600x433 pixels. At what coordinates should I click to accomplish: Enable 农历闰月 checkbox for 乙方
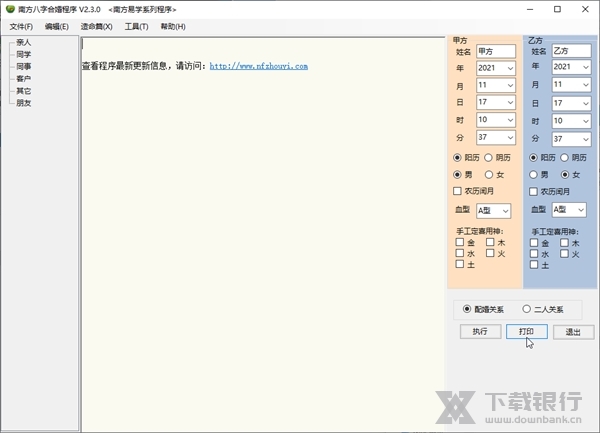click(533, 191)
